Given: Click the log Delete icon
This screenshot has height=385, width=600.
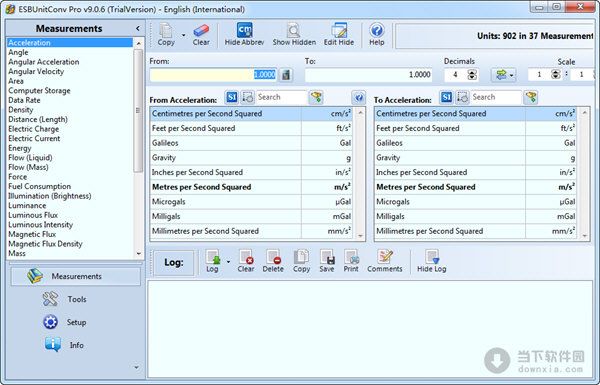Looking at the screenshot, I should click(x=273, y=261).
